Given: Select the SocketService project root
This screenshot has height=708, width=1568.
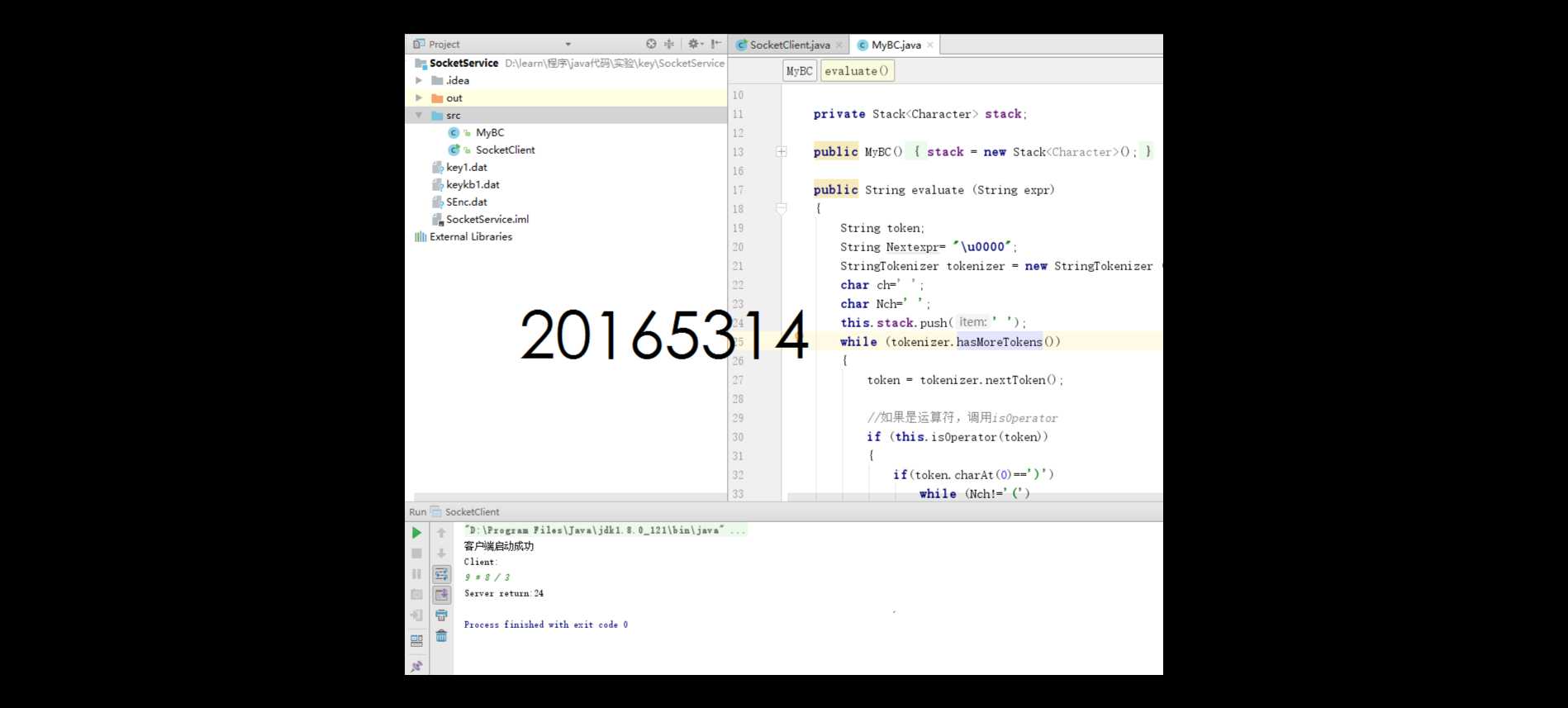Looking at the screenshot, I should pos(463,63).
